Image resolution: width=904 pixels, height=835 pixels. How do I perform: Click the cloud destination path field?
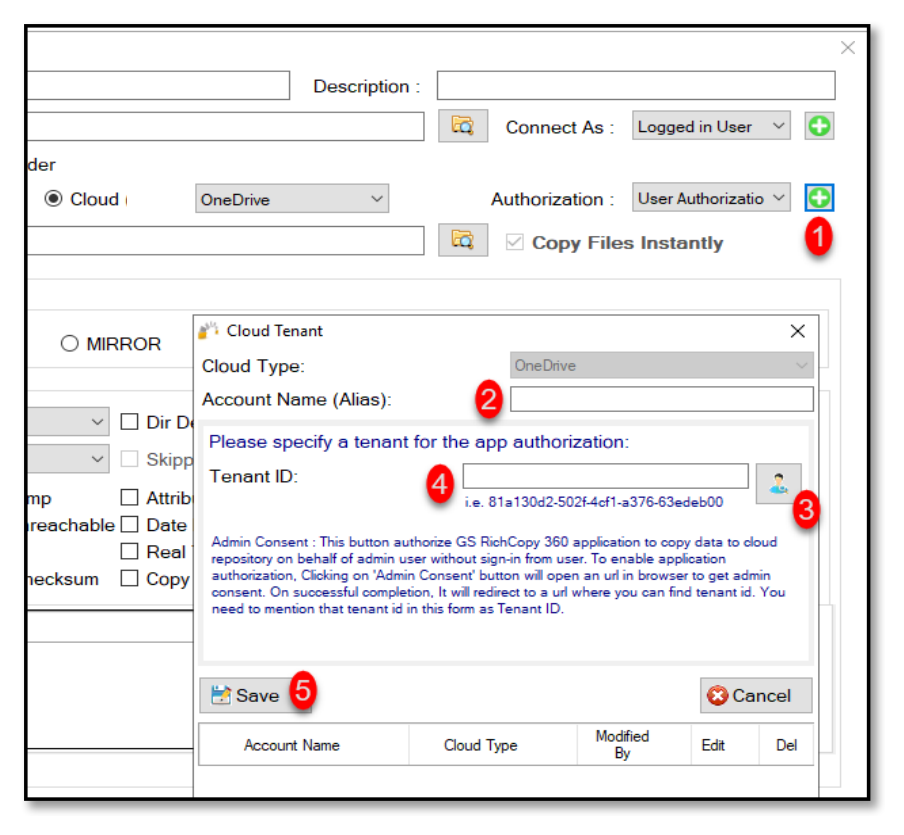(225, 240)
